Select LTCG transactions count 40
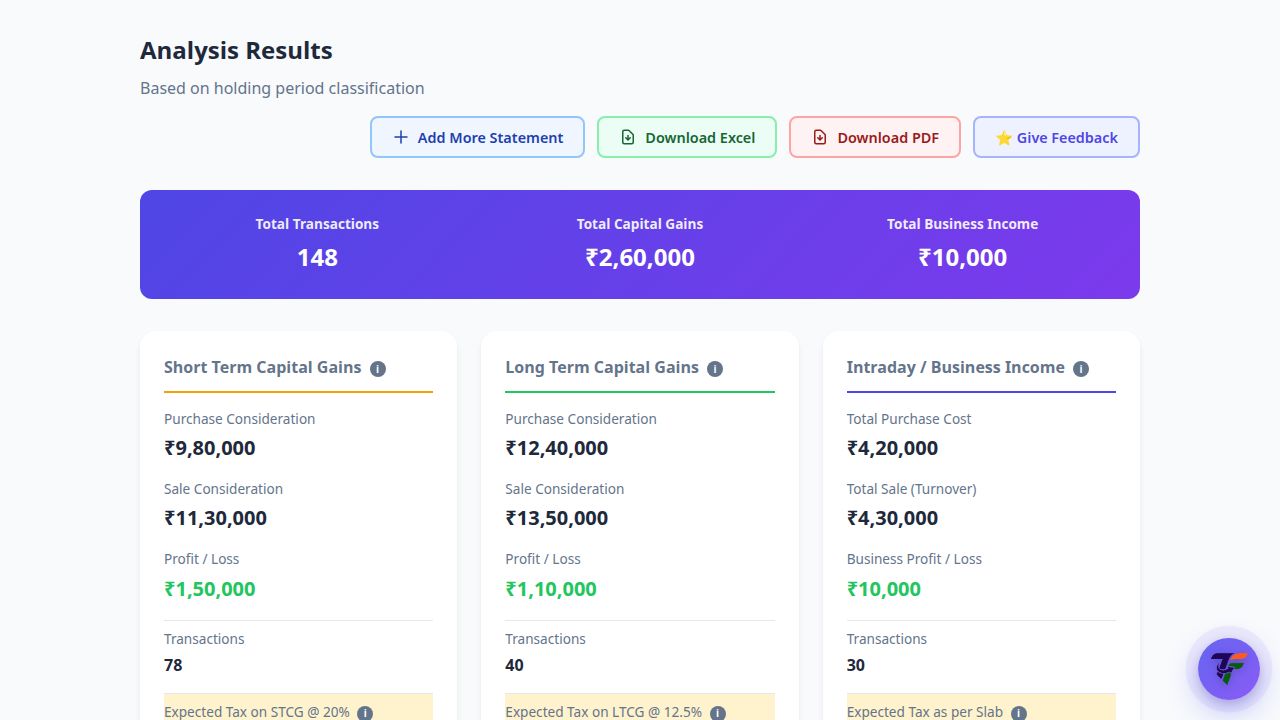This screenshot has width=1280, height=720. pos(515,665)
